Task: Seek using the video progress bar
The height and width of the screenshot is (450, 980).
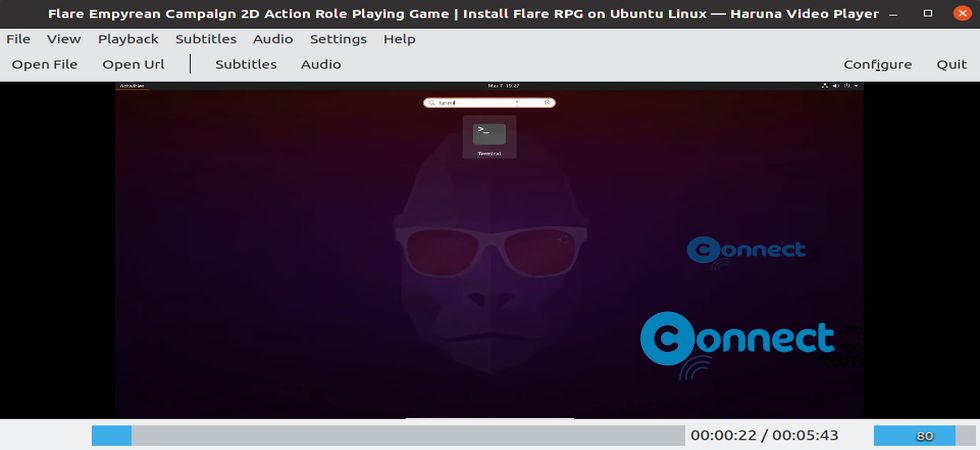Action: 388,436
